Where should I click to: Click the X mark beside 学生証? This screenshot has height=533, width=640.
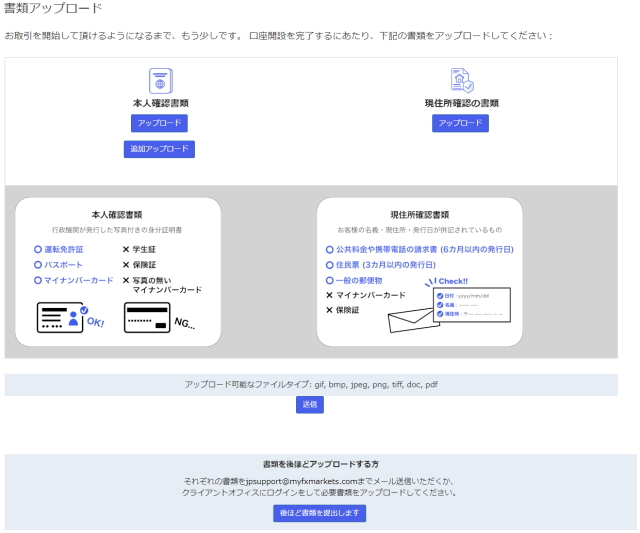126,249
